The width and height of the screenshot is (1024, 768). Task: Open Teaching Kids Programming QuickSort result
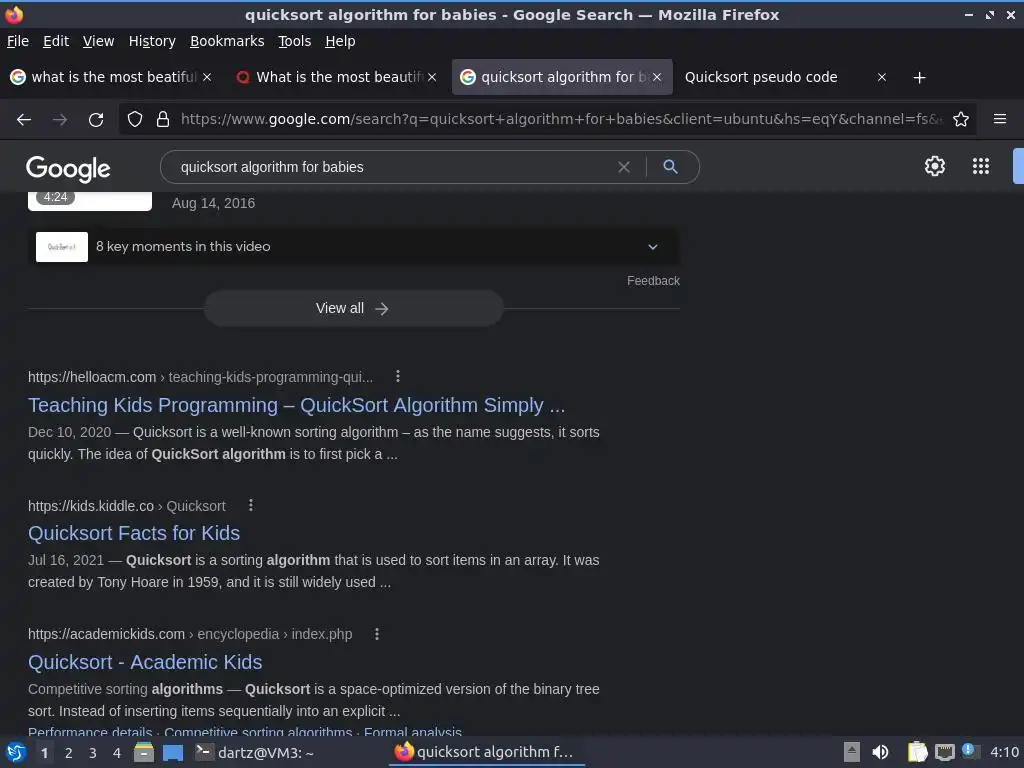[296, 405]
